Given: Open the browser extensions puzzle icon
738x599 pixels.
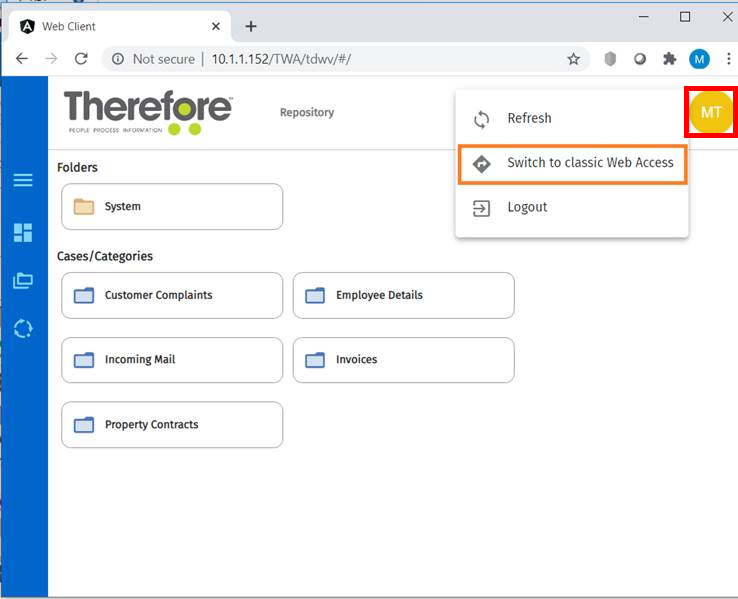Looking at the screenshot, I should coord(669,59).
